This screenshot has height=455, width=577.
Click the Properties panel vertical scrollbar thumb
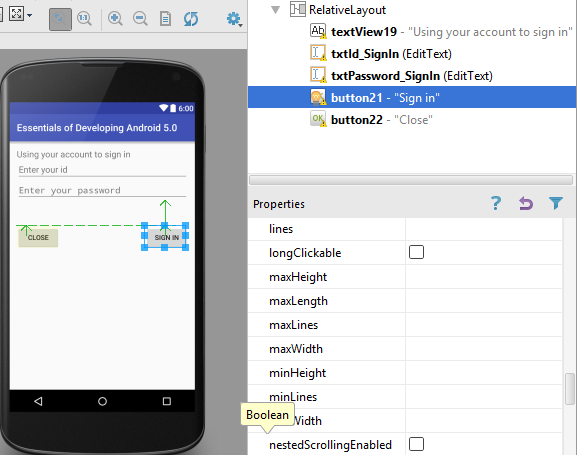click(x=570, y=389)
